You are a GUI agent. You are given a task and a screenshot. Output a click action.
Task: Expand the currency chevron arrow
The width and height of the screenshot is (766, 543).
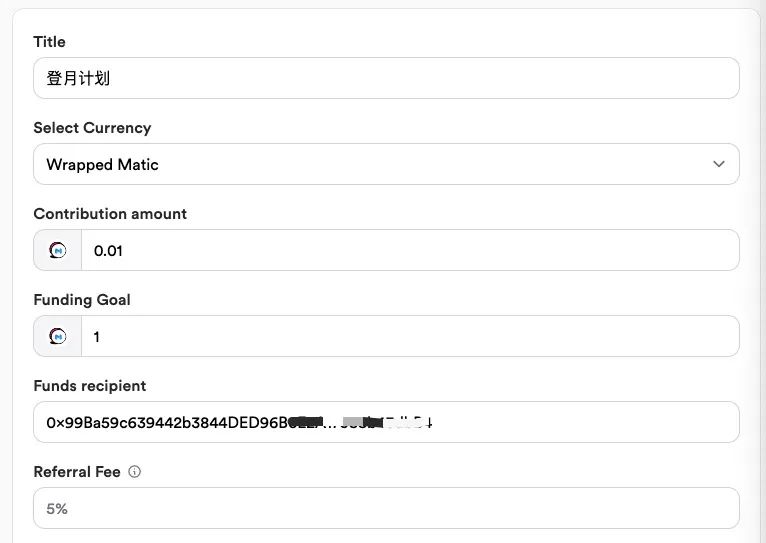tap(719, 164)
